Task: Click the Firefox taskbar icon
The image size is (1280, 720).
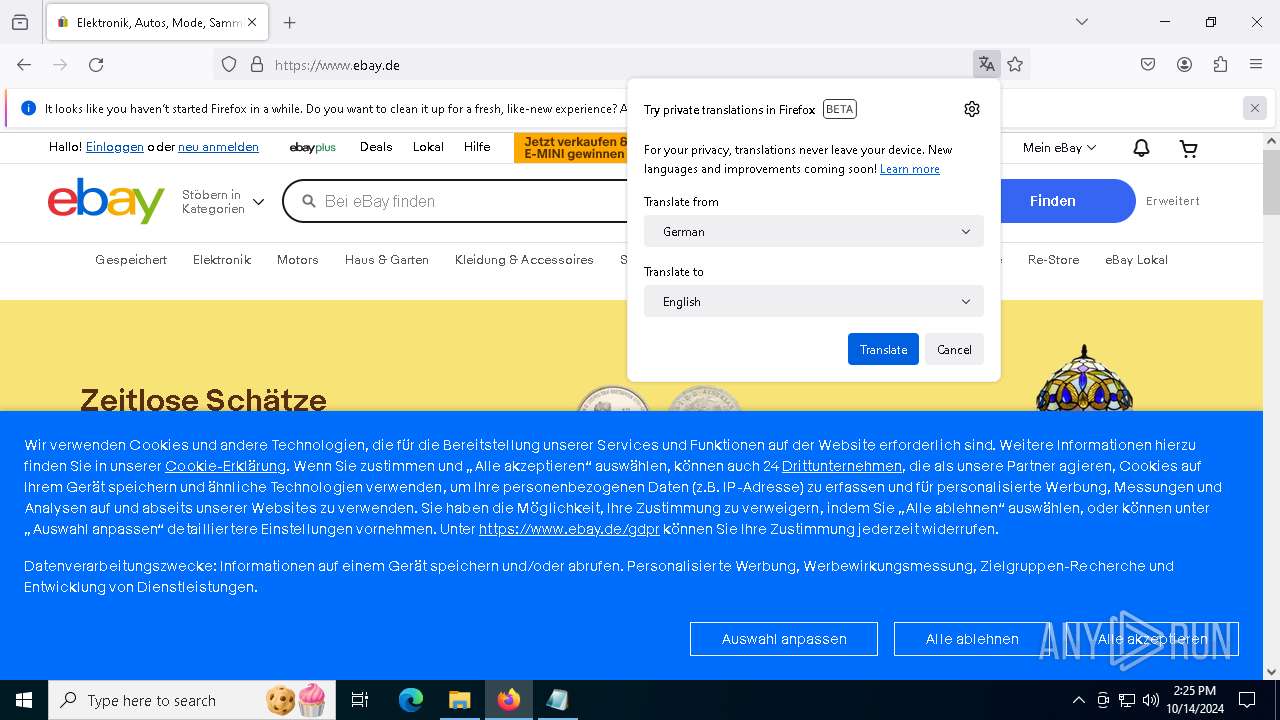Action: coord(509,700)
